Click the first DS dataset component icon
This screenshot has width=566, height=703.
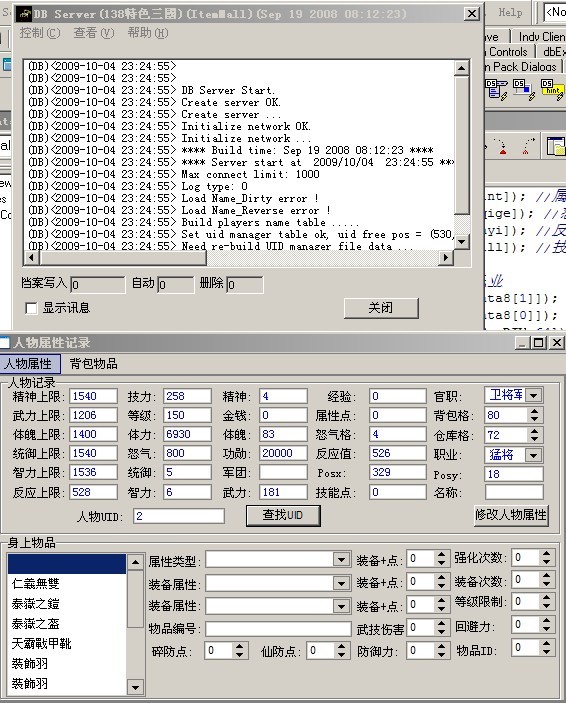tap(496, 89)
